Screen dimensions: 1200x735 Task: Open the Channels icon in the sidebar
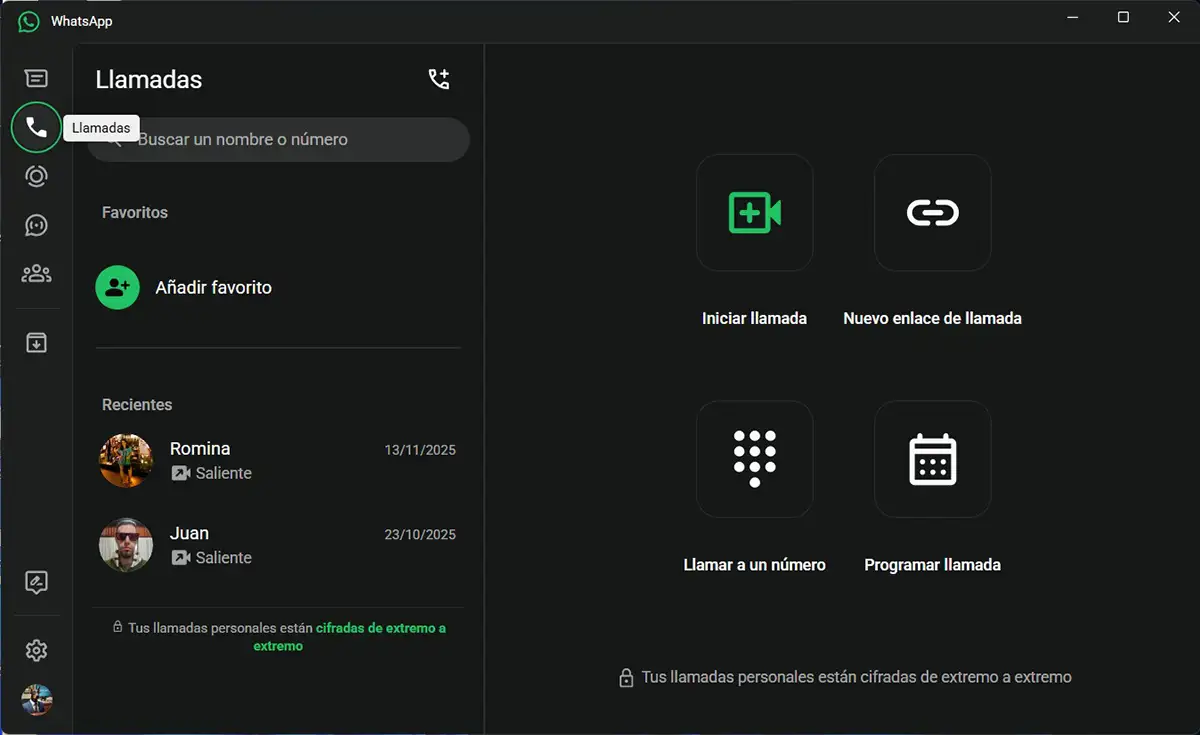(x=36, y=225)
